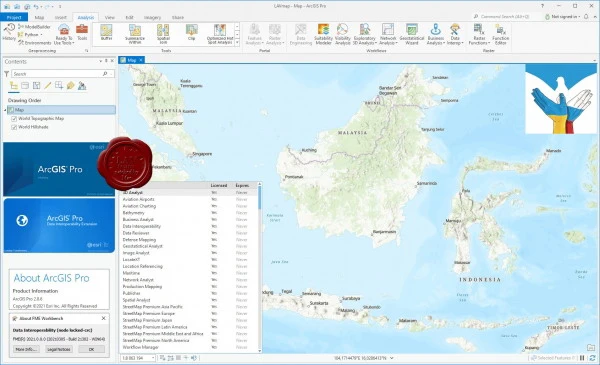Open the map scale dropdown
600x365 pixels.
pyautogui.click(x=153, y=358)
